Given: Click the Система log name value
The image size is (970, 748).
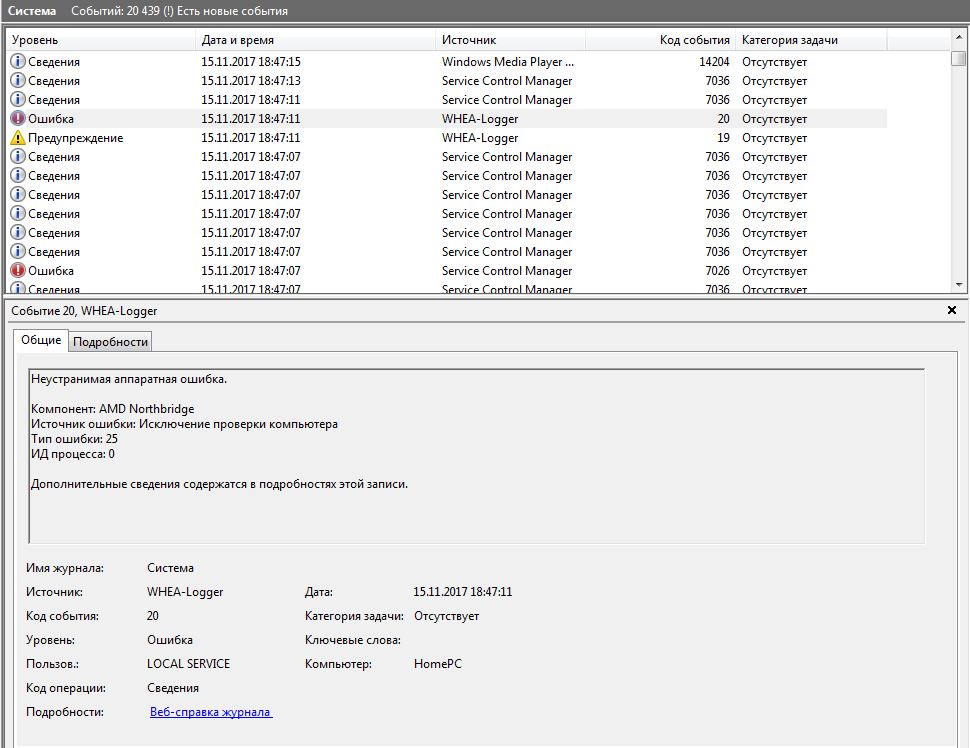Looking at the screenshot, I should tap(170, 568).
